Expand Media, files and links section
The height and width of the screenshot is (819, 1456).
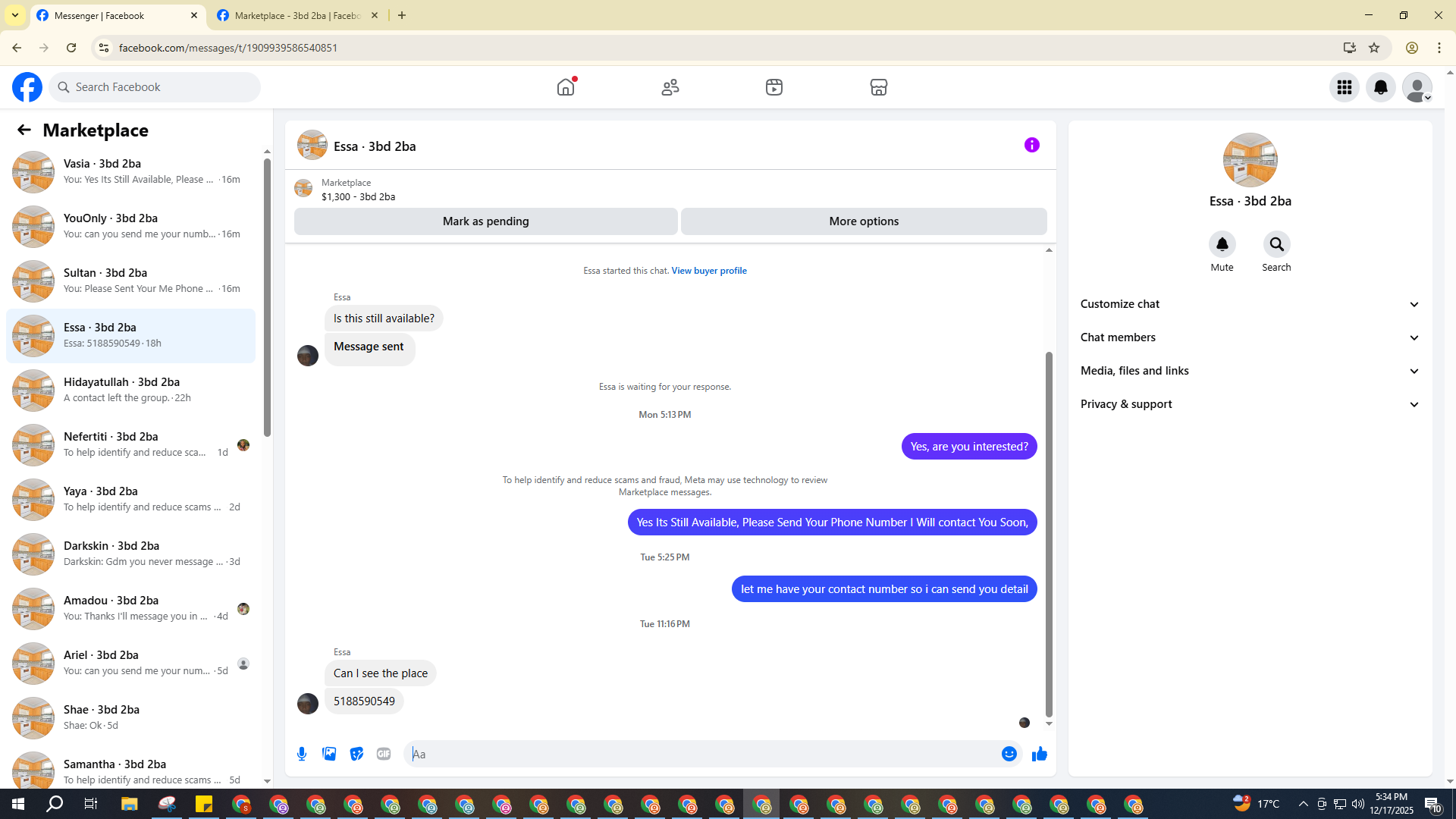tap(1250, 371)
